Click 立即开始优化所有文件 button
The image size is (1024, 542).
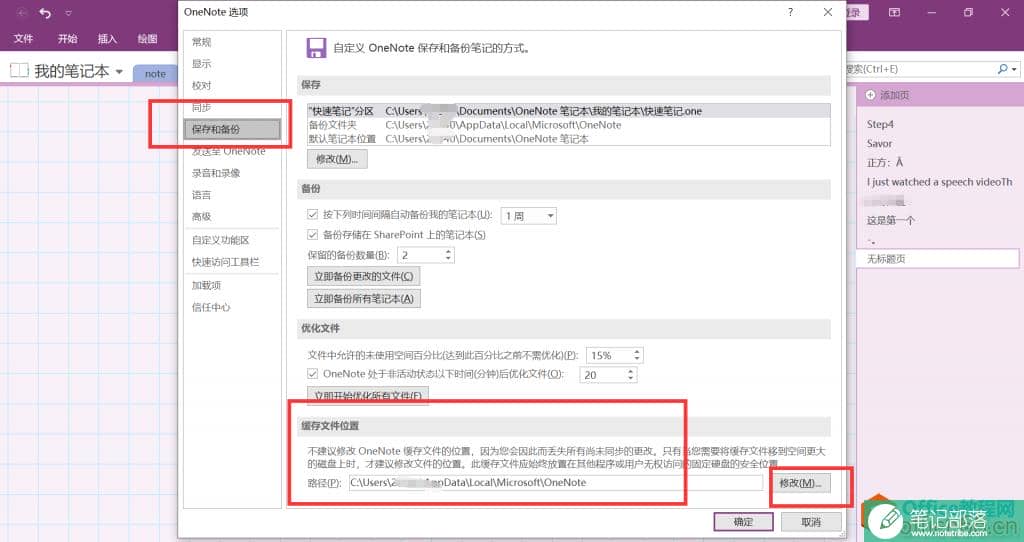pos(368,396)
